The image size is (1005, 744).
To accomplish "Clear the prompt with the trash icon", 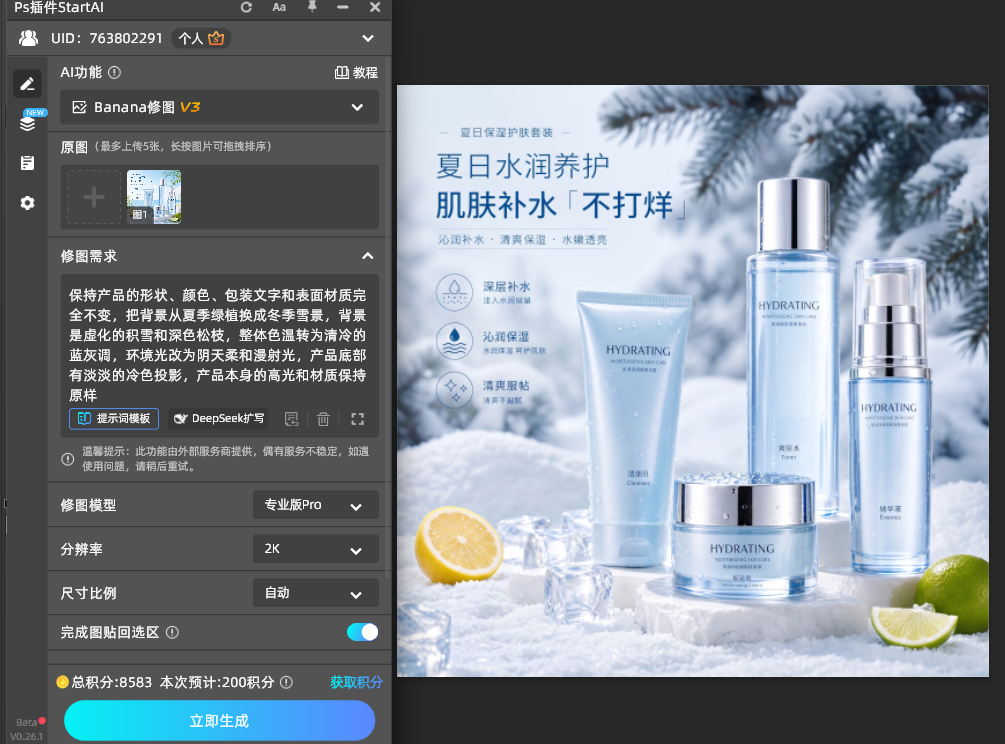I will (323, 419).
